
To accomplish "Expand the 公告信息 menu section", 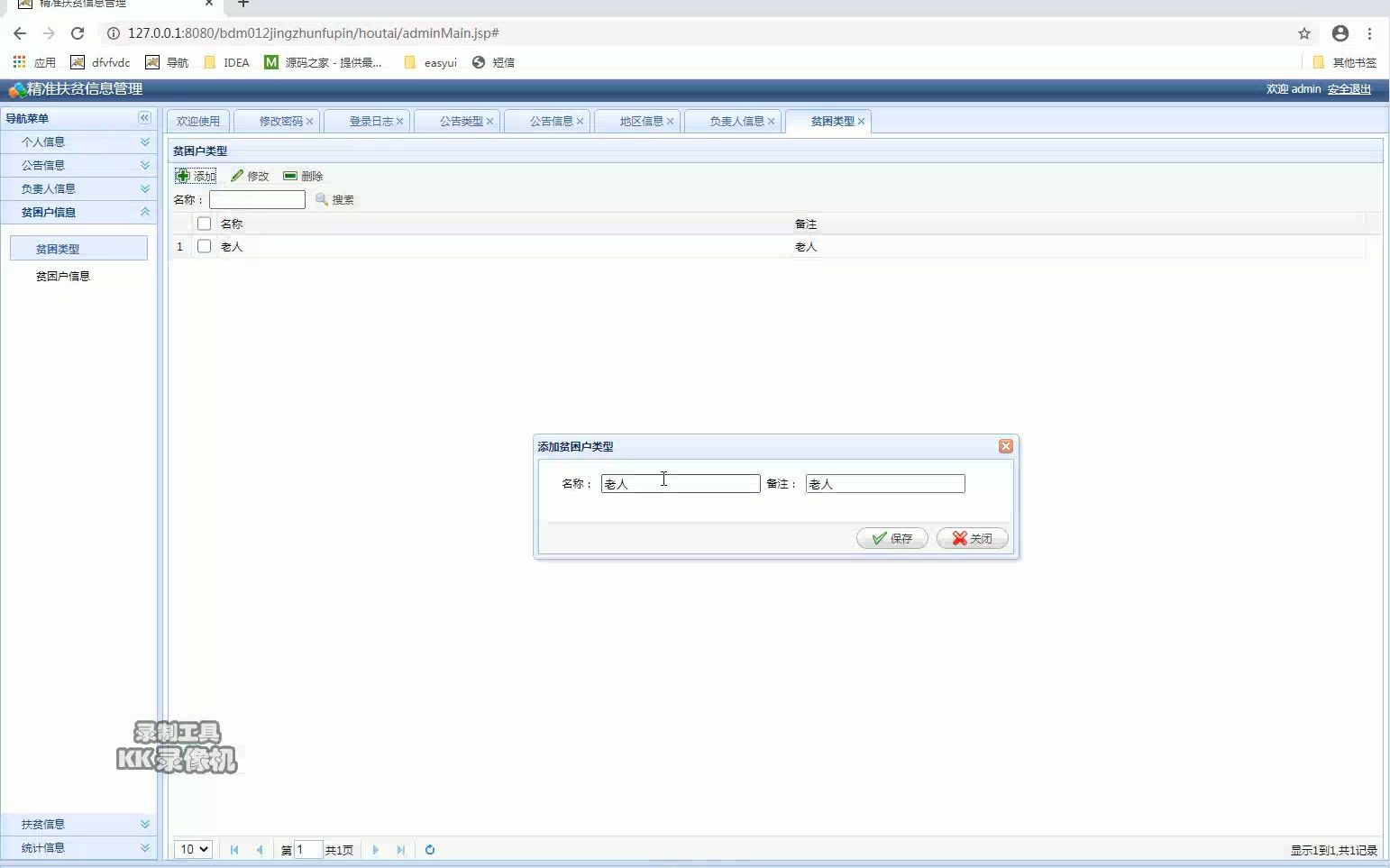I will [x=79, y=165].
